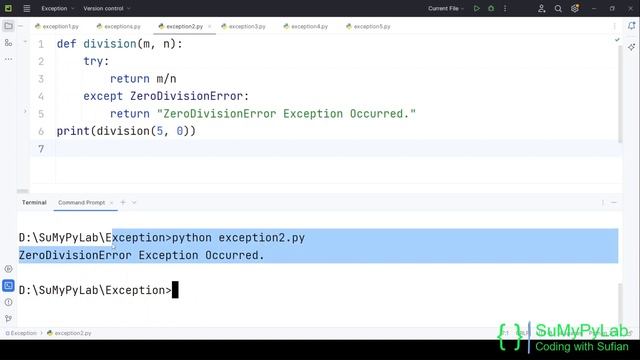Run the current file
640x360 pixels.
point(476,8)
